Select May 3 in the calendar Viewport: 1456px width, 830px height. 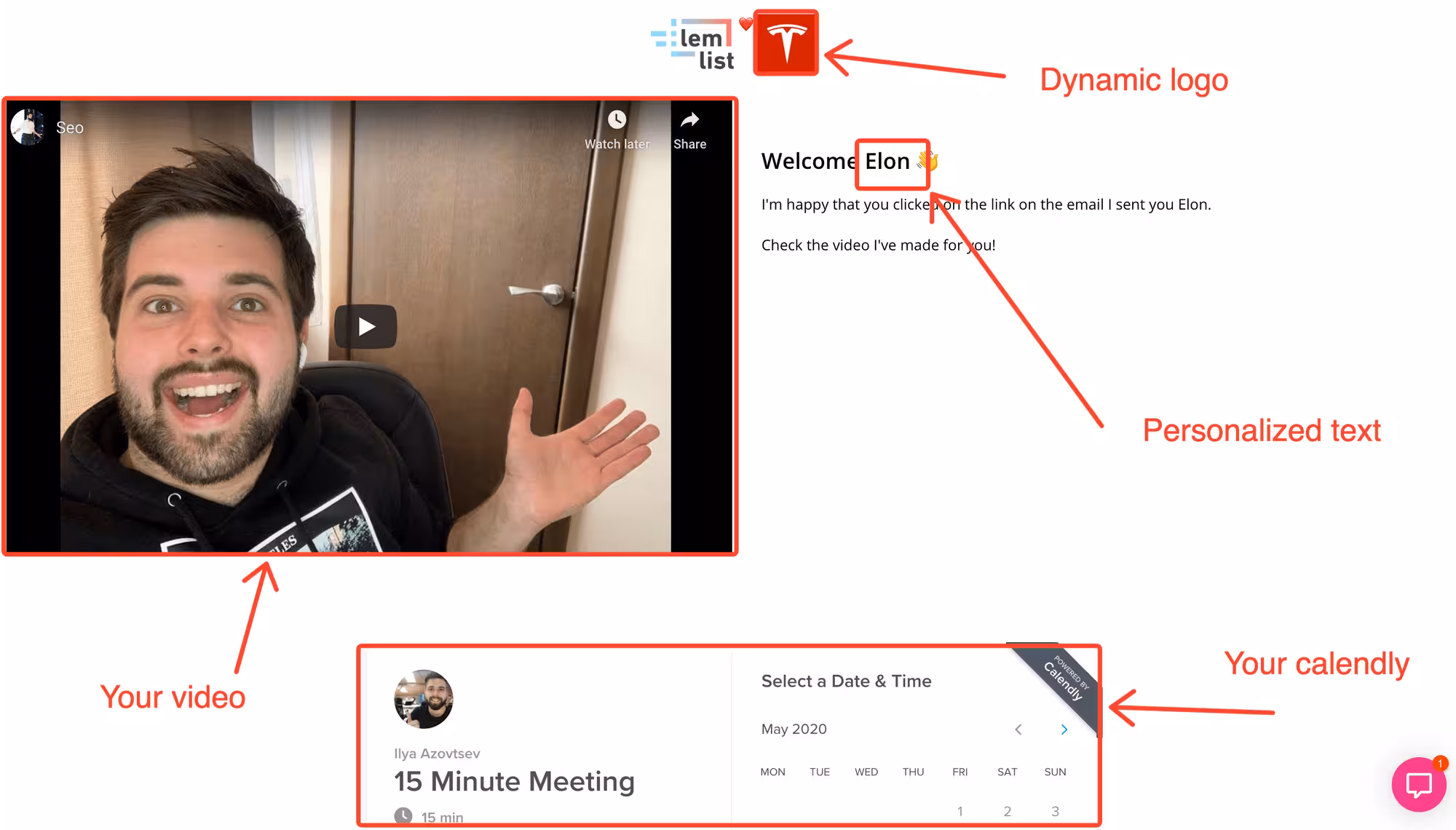(1055, 811)
